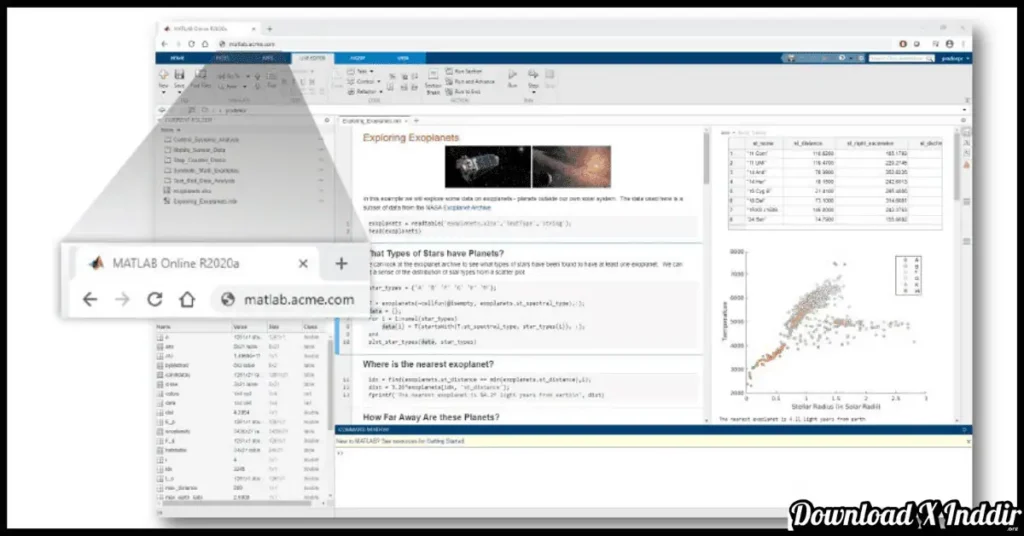Open the Current Folder panel options icon

pyautogui.click(x=327, y=120)
